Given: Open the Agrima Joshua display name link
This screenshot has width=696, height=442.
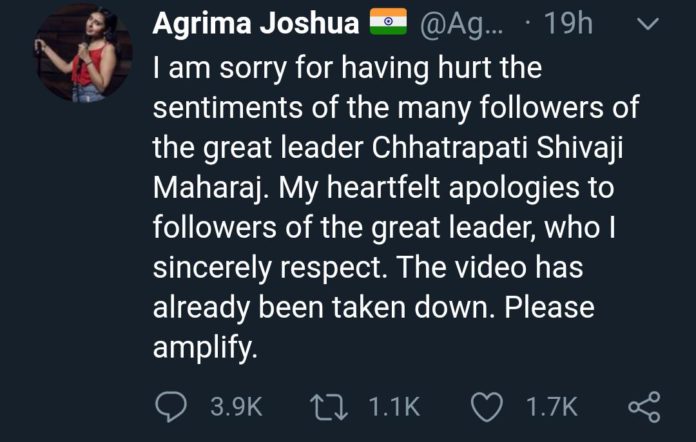Looking at the screenshot, I should coord(256,23).
